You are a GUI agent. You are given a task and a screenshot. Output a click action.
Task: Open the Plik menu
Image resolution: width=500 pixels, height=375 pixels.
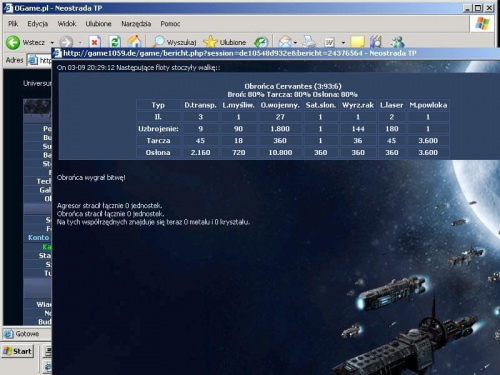13,24
